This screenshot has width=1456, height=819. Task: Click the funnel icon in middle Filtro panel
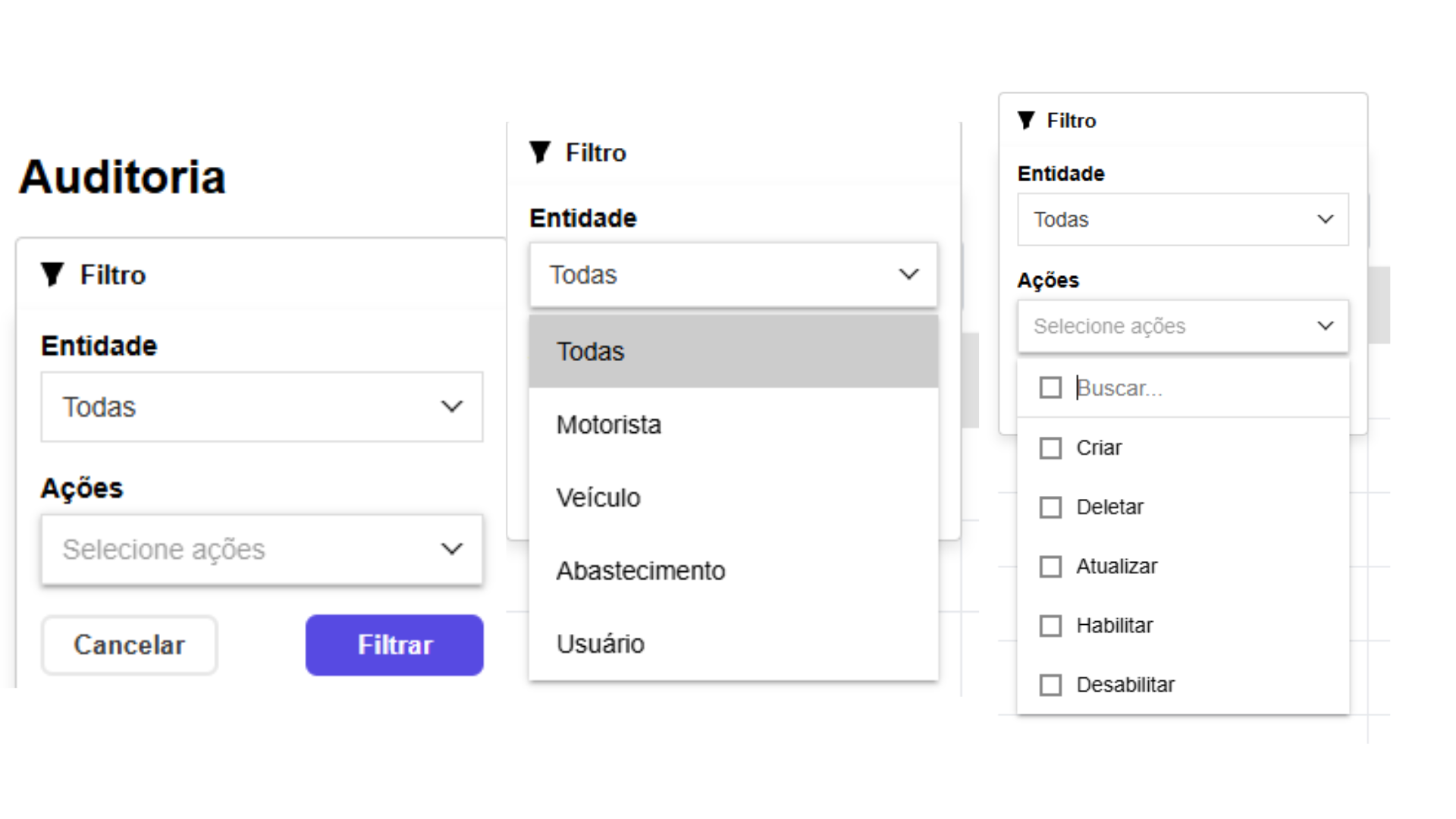coord(539,152)
